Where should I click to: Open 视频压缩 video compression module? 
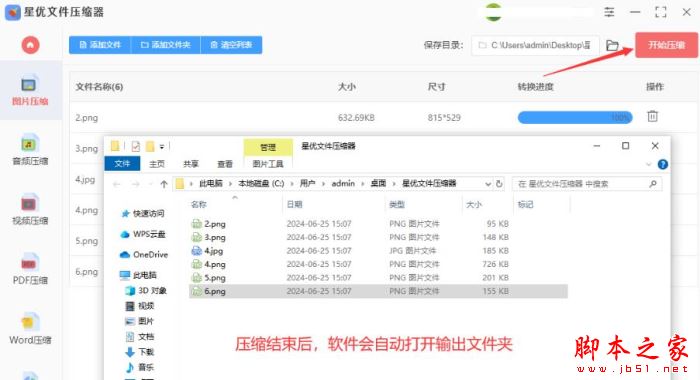point(30,210)
